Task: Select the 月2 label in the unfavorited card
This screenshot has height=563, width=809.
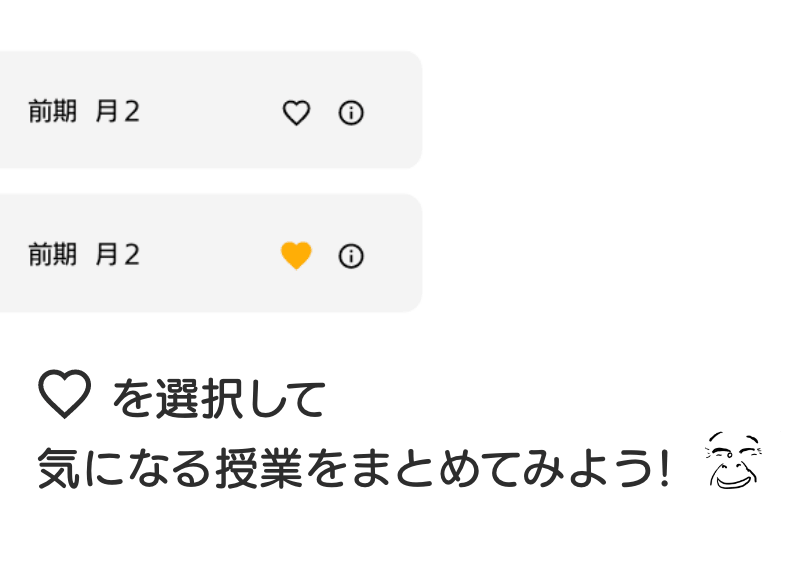Action: [x=117, y=112]
